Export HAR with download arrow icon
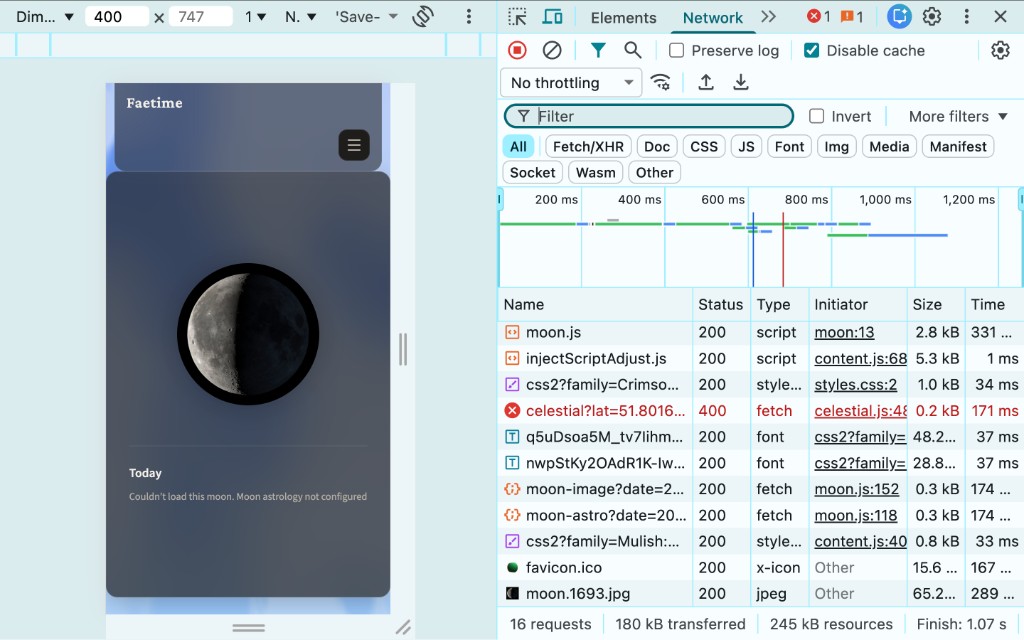The width and height of the screenshot is (1024, 640). coord(741,83)
